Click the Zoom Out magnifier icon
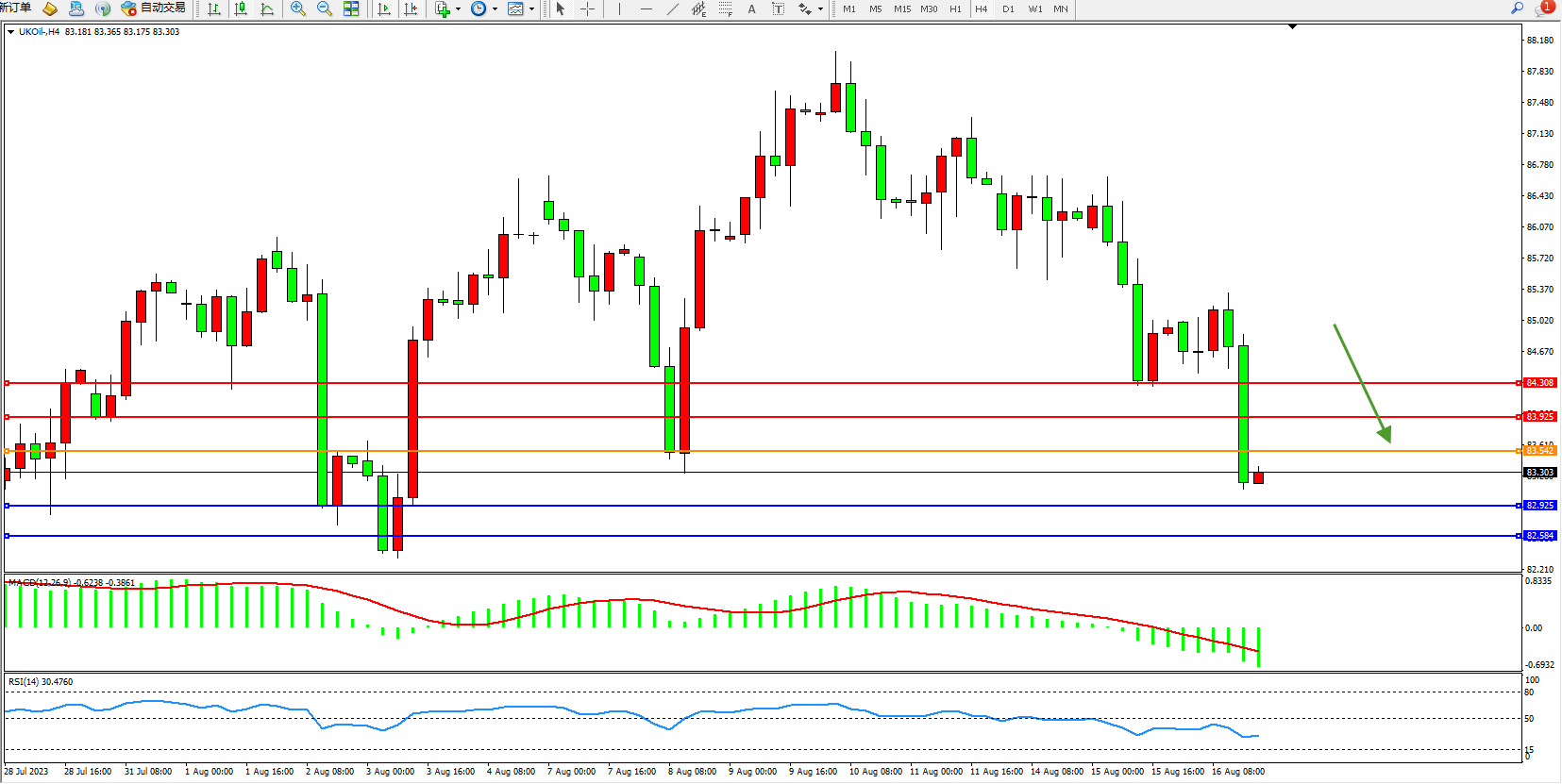Viewport: 1562px width, 784px height. [325, 8]
